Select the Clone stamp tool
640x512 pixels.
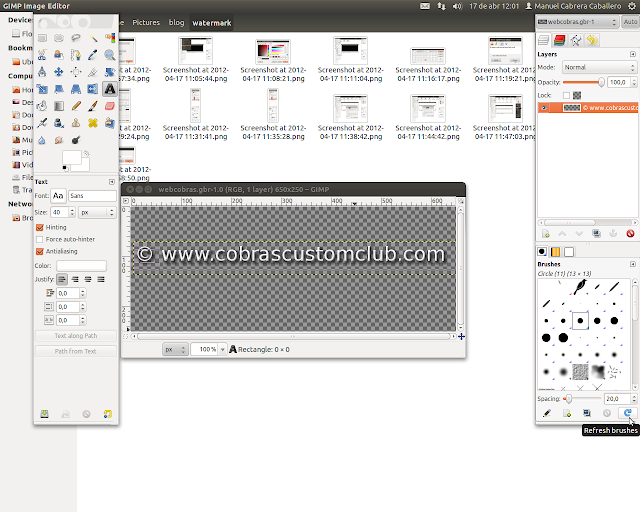tap(76, 123)
